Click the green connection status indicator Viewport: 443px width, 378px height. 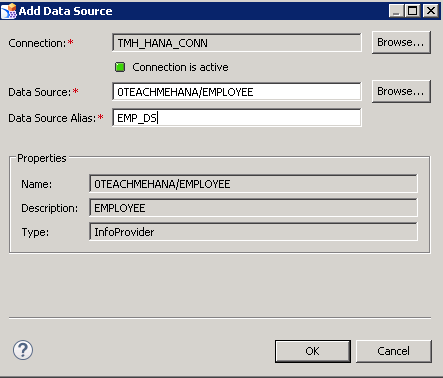[x=120, y=67]
